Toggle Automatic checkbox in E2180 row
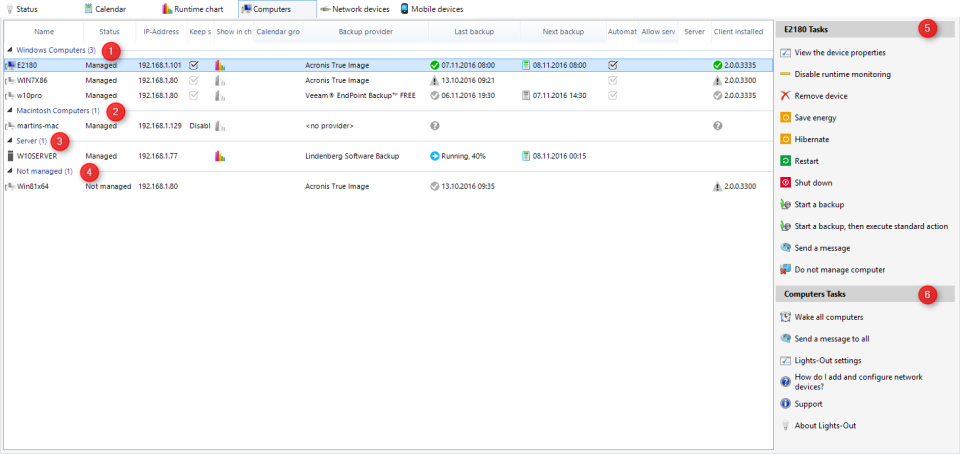The height and width of the screenshot is (454, 960). click(x=613, y=65)
